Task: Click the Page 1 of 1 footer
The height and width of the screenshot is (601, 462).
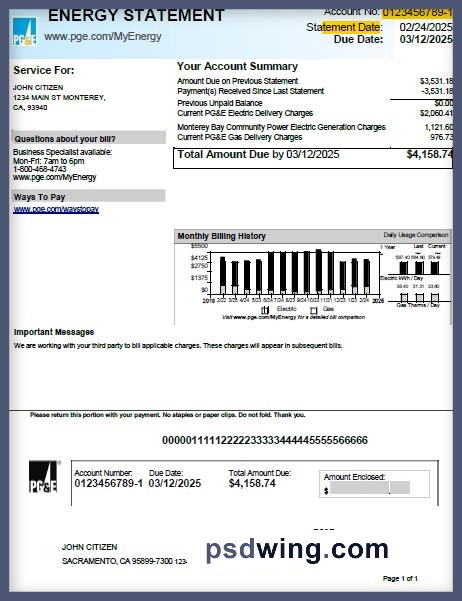Action: [x=400, y=578]
